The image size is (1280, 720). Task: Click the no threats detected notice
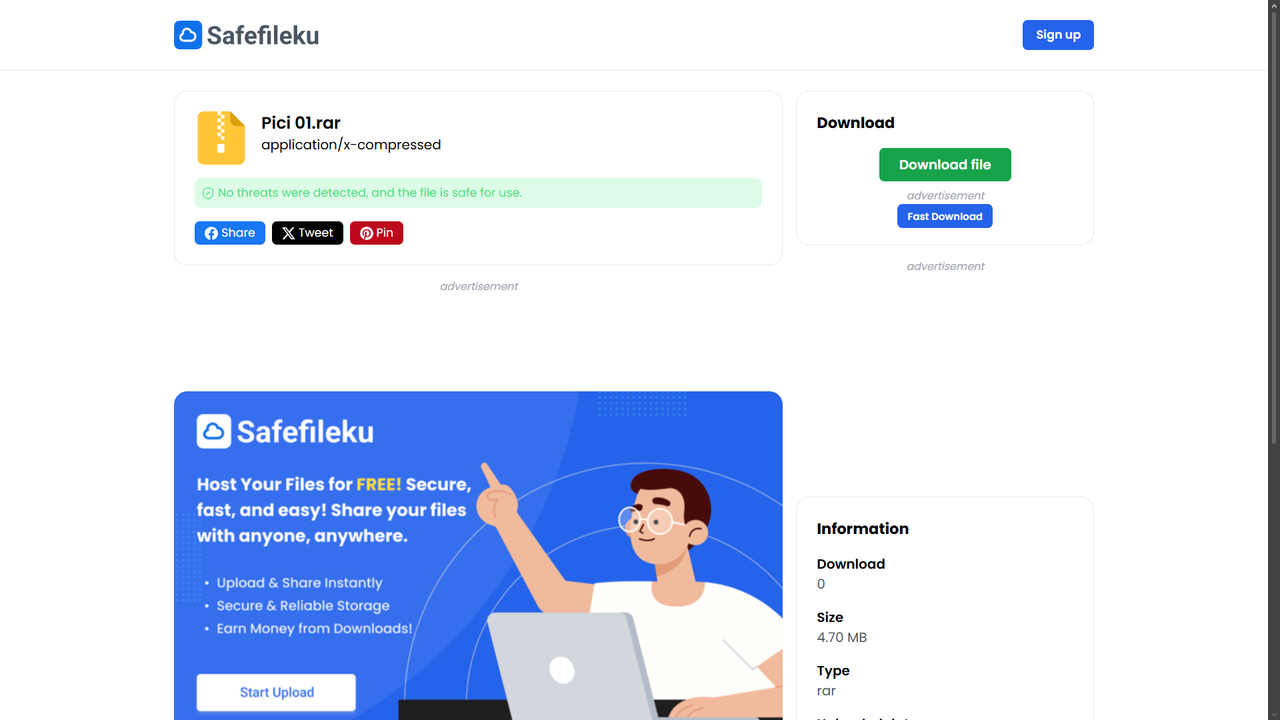tap(478, 193)
